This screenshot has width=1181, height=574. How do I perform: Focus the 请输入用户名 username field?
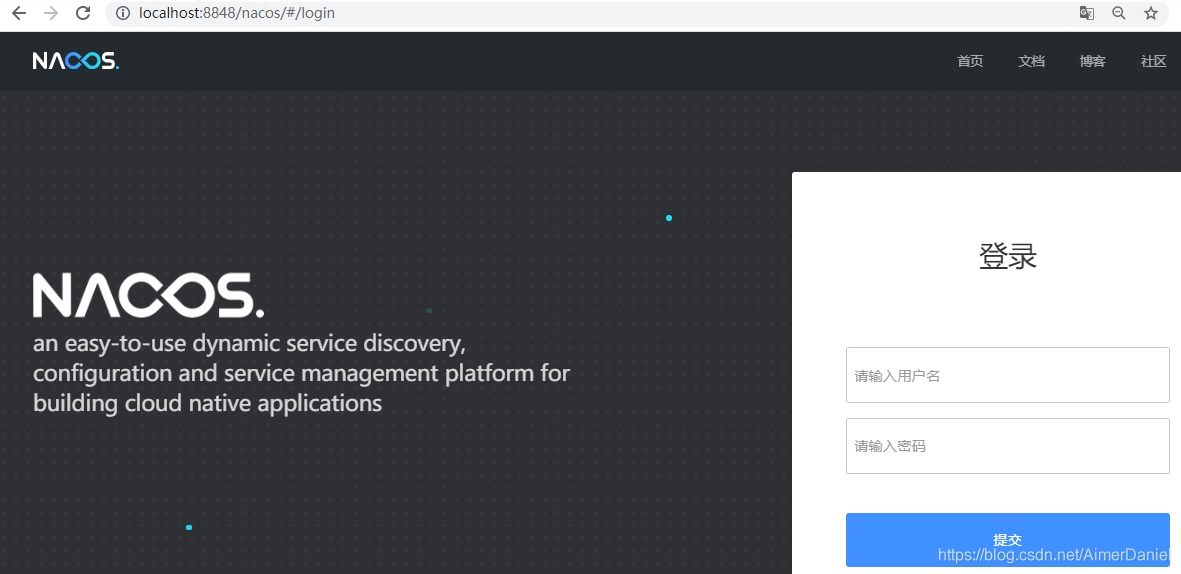pyautogui.click(x=1008, y=375)
